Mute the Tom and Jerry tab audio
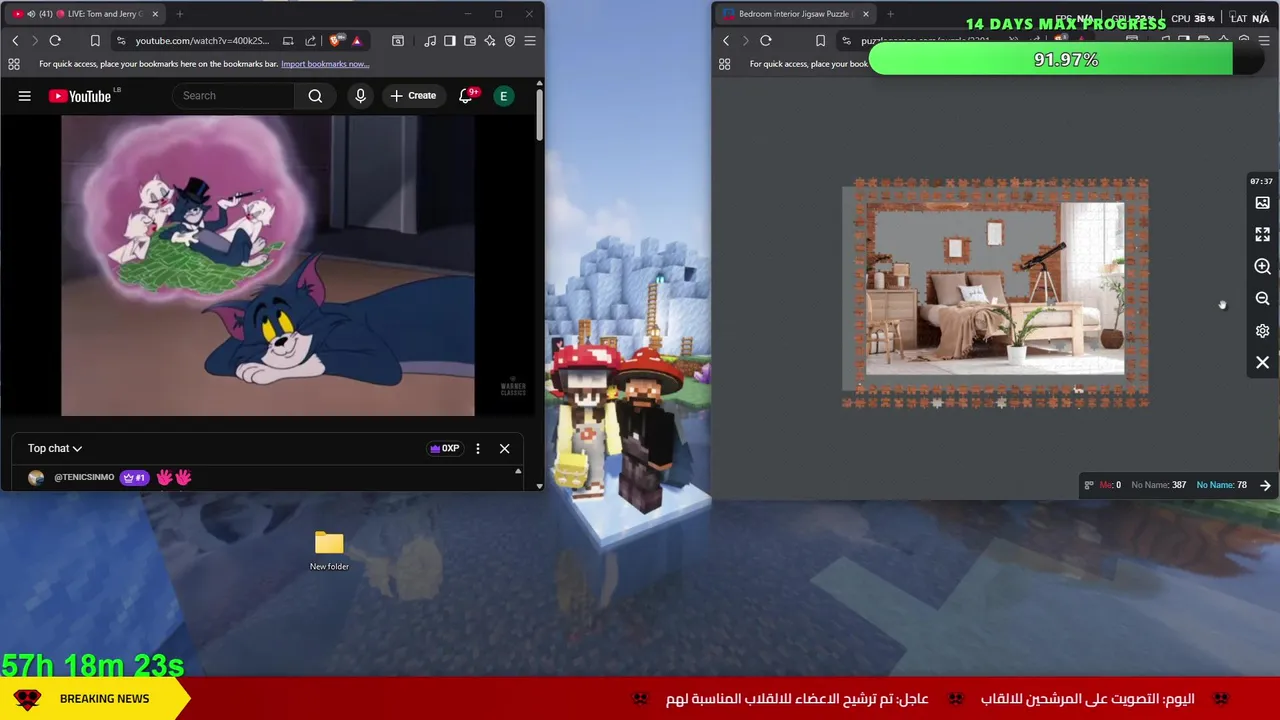Image resolution: width=1280 pixels, height=720 pixels. tap(30, 14)
